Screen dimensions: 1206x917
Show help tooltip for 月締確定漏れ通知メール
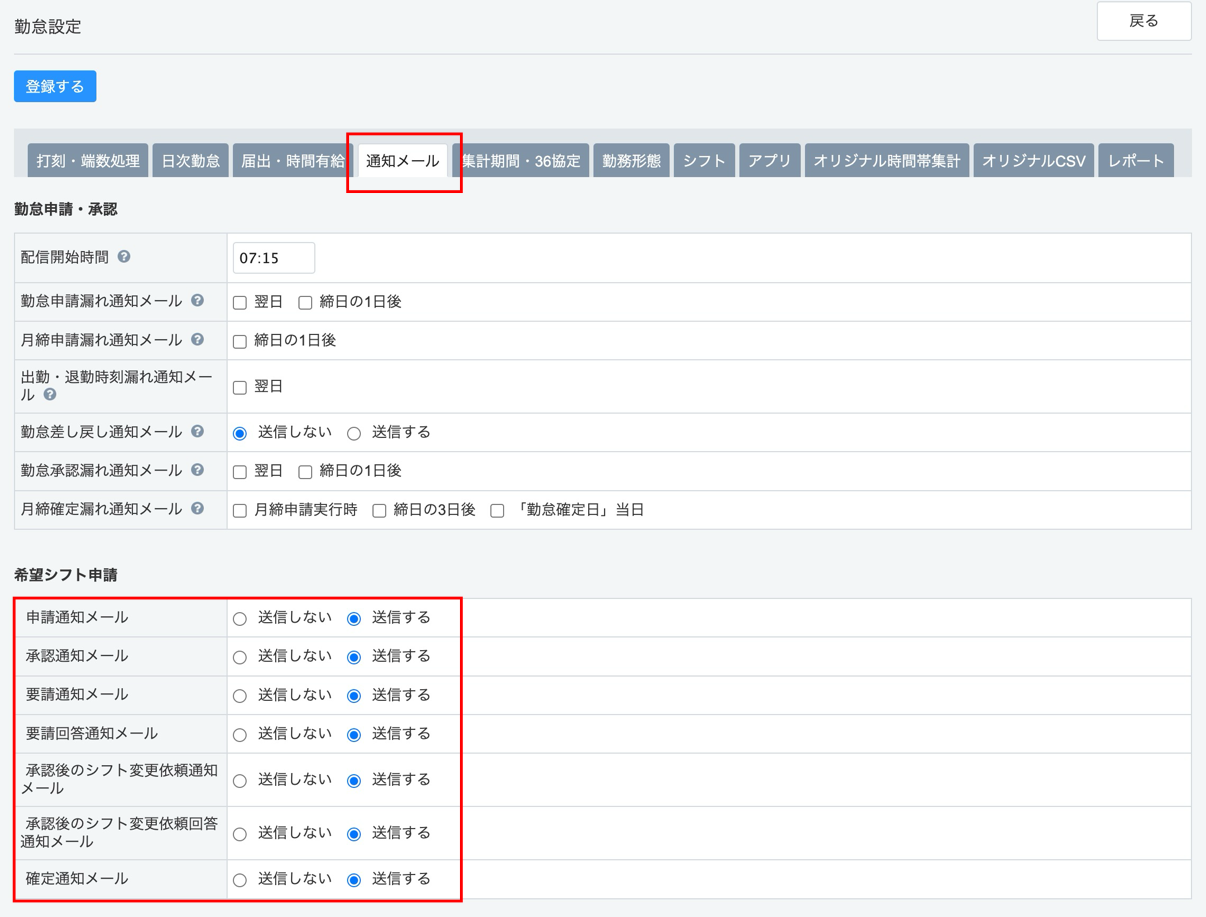click(198, 509)
